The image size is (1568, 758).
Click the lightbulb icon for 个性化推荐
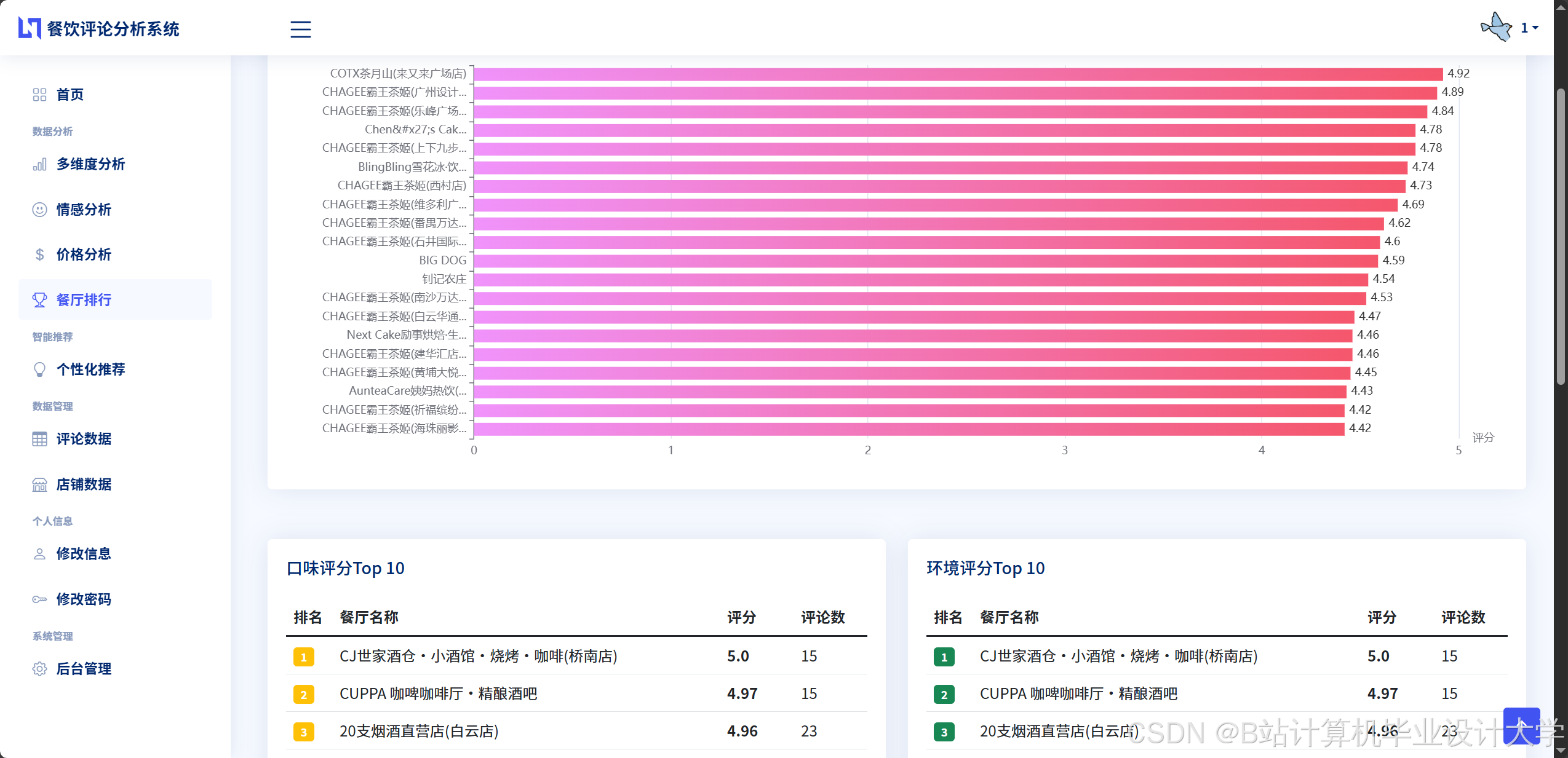[39, 369]
